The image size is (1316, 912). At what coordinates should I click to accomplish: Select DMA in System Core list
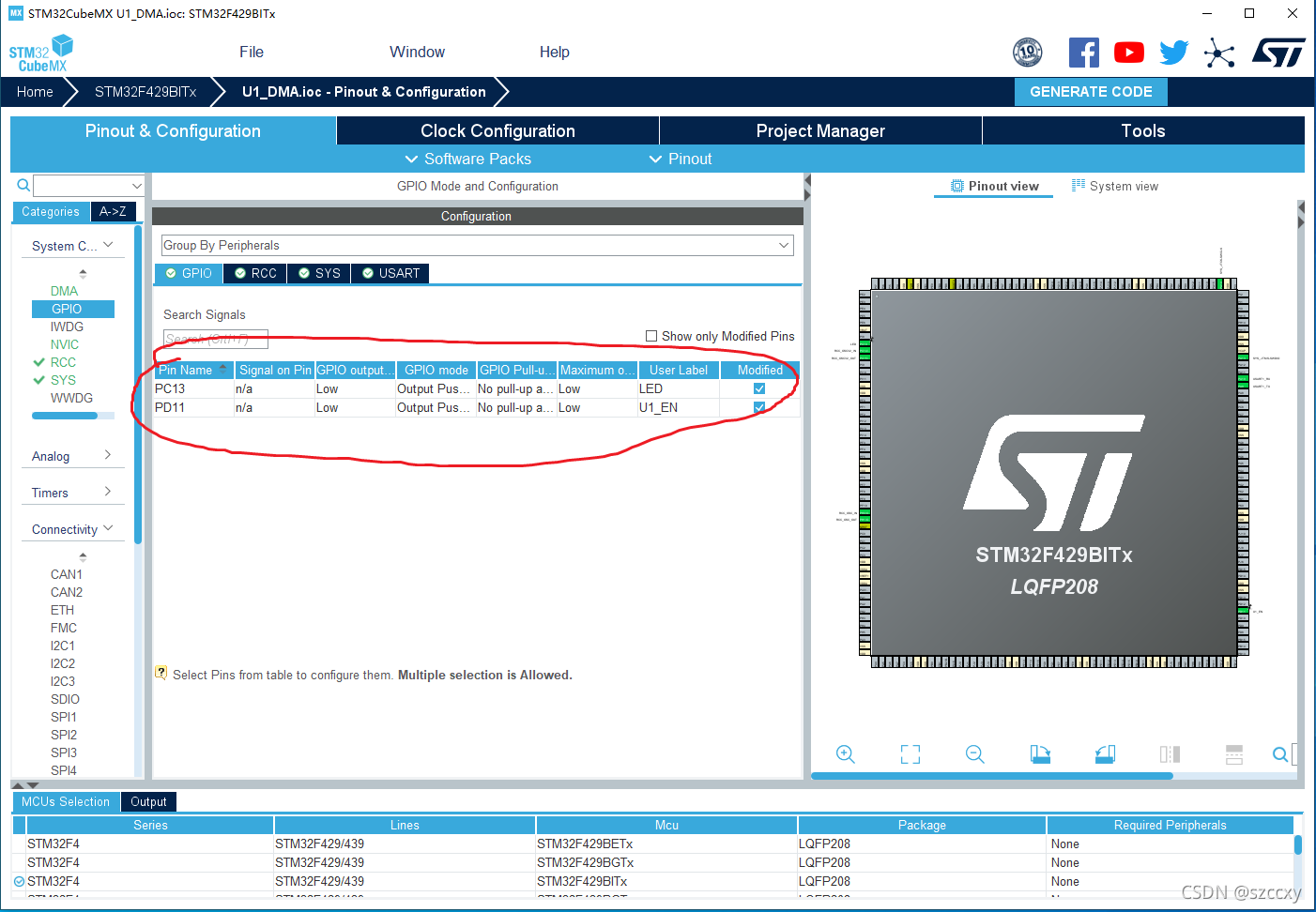pyautogui.click(x=64, y=291)
